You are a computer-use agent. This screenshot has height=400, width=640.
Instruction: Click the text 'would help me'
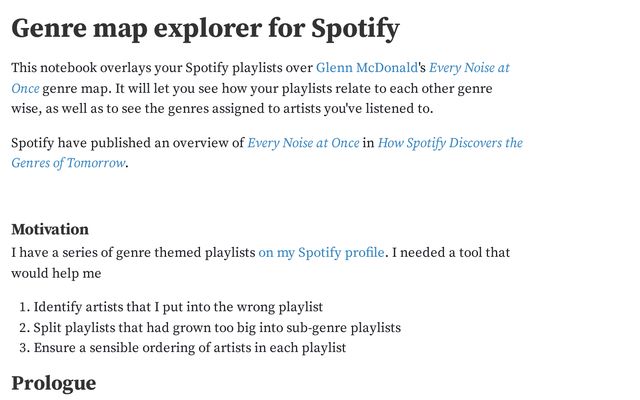pyautogui.click(x=56, y=273)
